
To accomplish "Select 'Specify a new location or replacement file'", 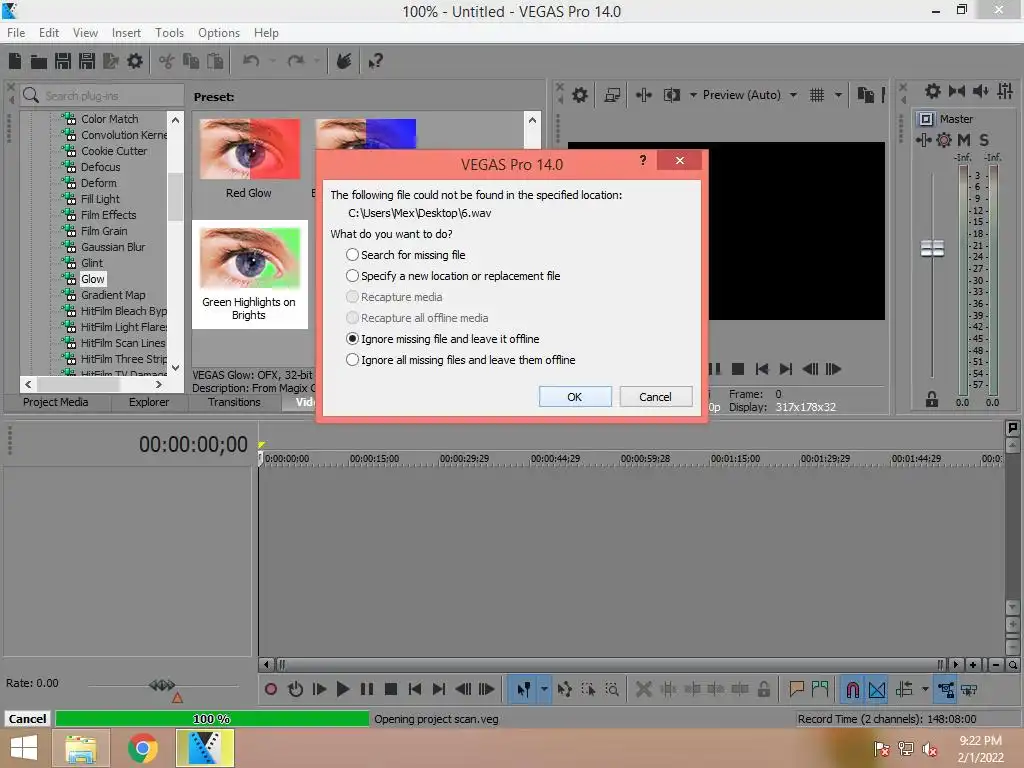I will click(453, 276).
